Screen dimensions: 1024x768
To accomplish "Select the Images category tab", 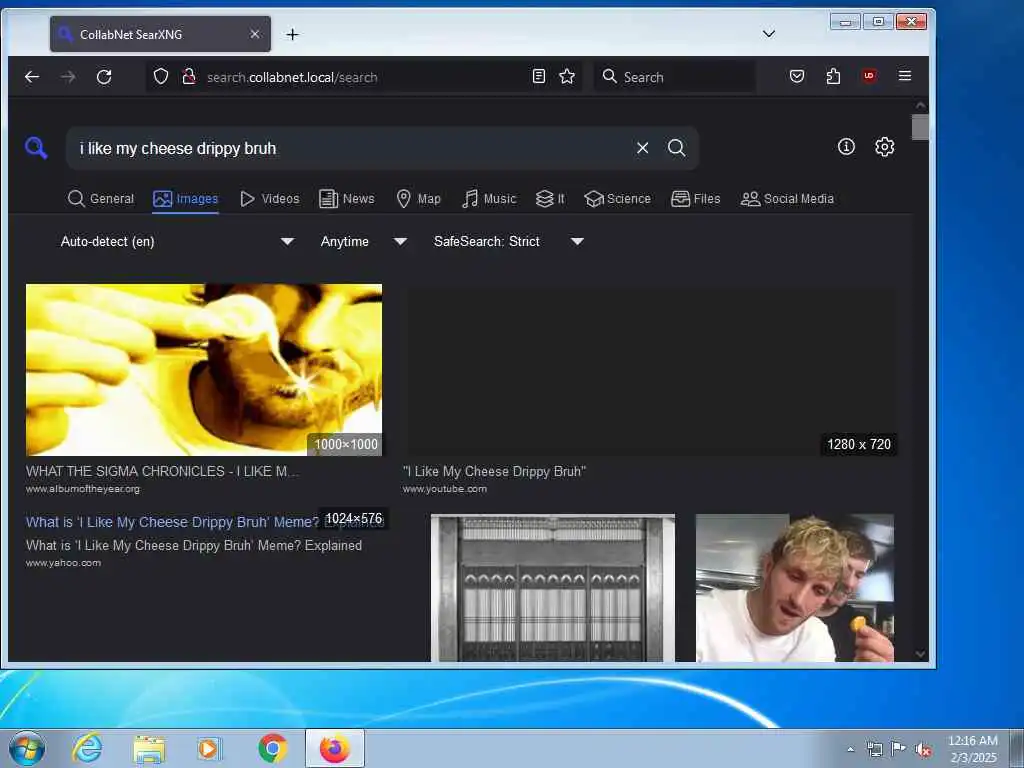I will point(185,199).
